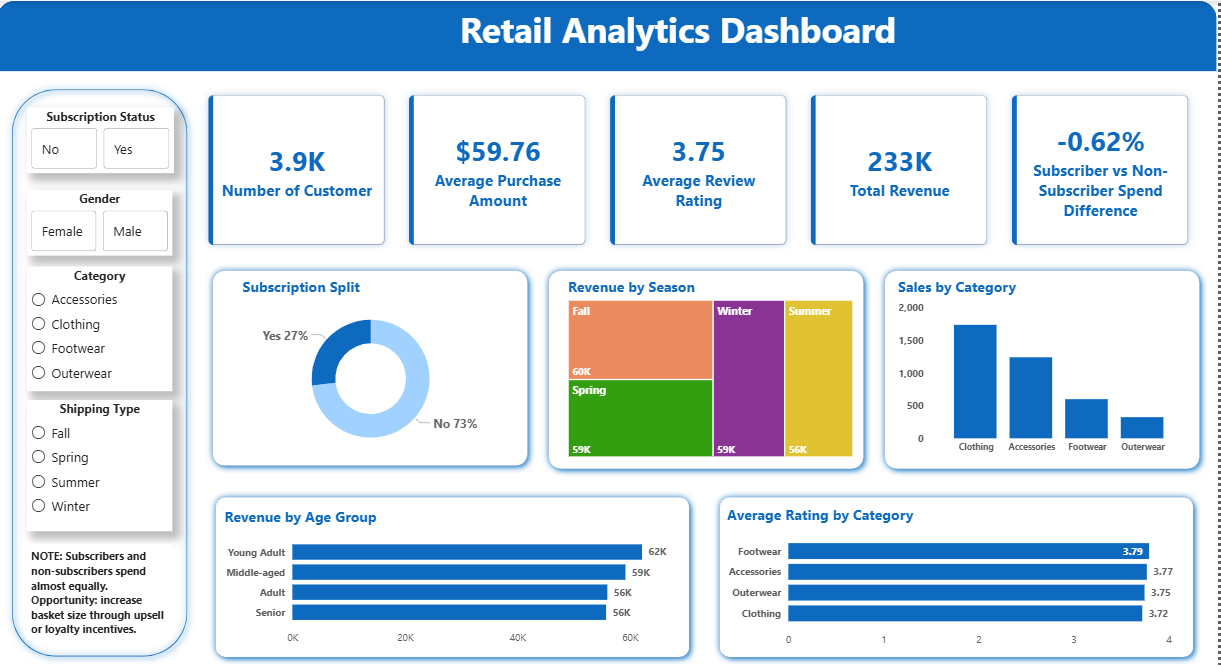Image resolution: width=1221 pixels, height=667 pixels.
Task: Click the Subscription Status slicer header
Action: click(x=100, y=117)
